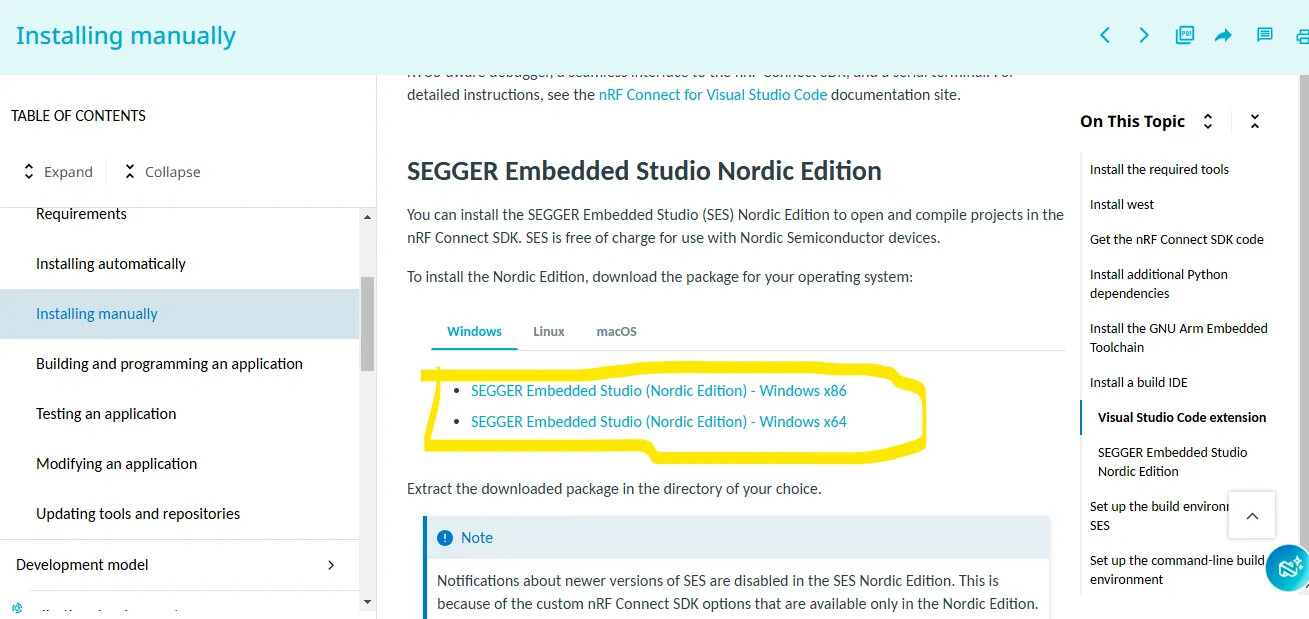Download SEGGER Embedded Studio Windows x64
This screenshot has width=1309, height=619.
(659, 422)
